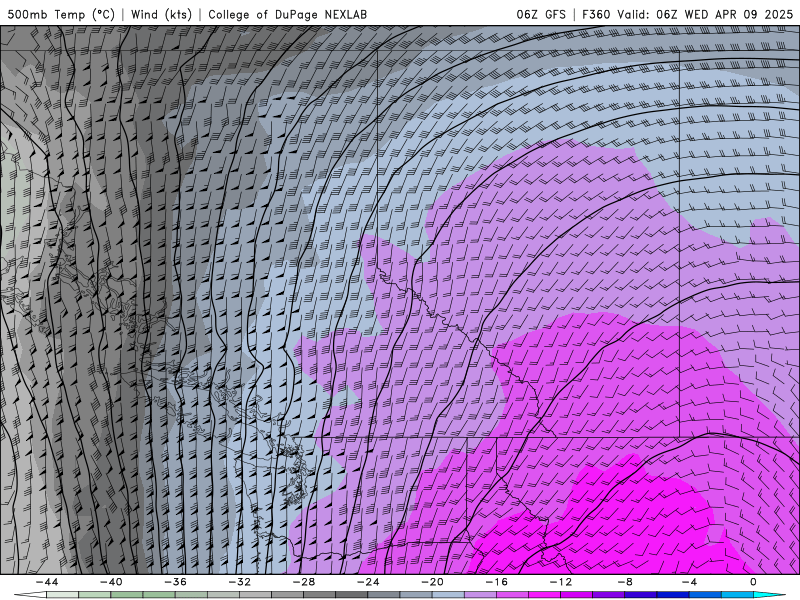Click the '06Z GFS' model run label

click(541, 14)
